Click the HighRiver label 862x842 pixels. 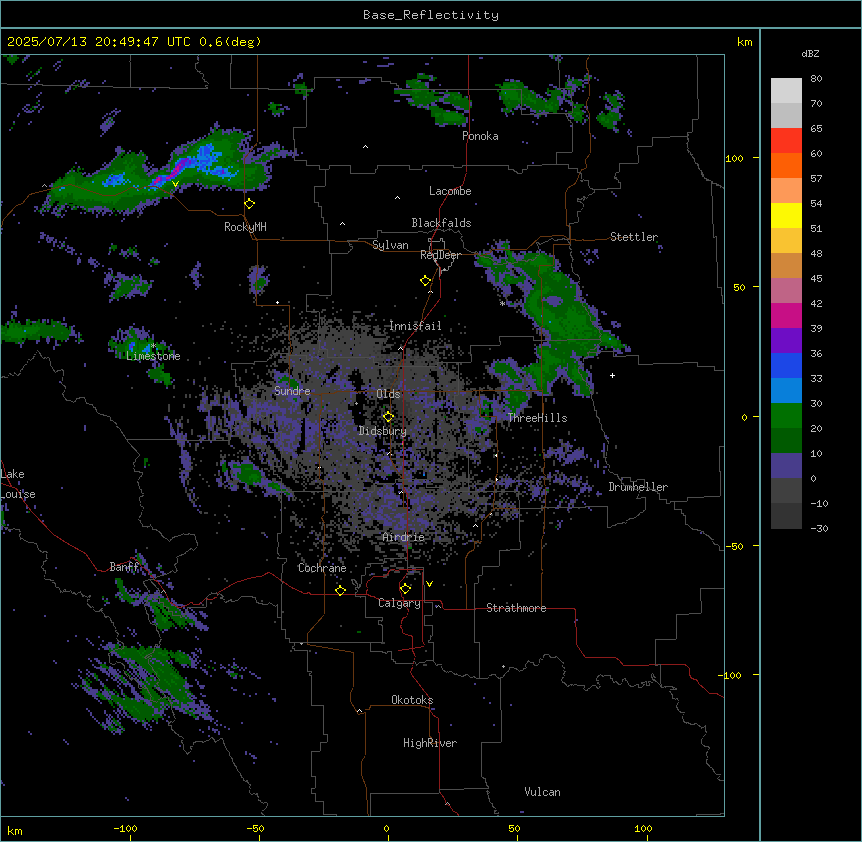(430, 743)
